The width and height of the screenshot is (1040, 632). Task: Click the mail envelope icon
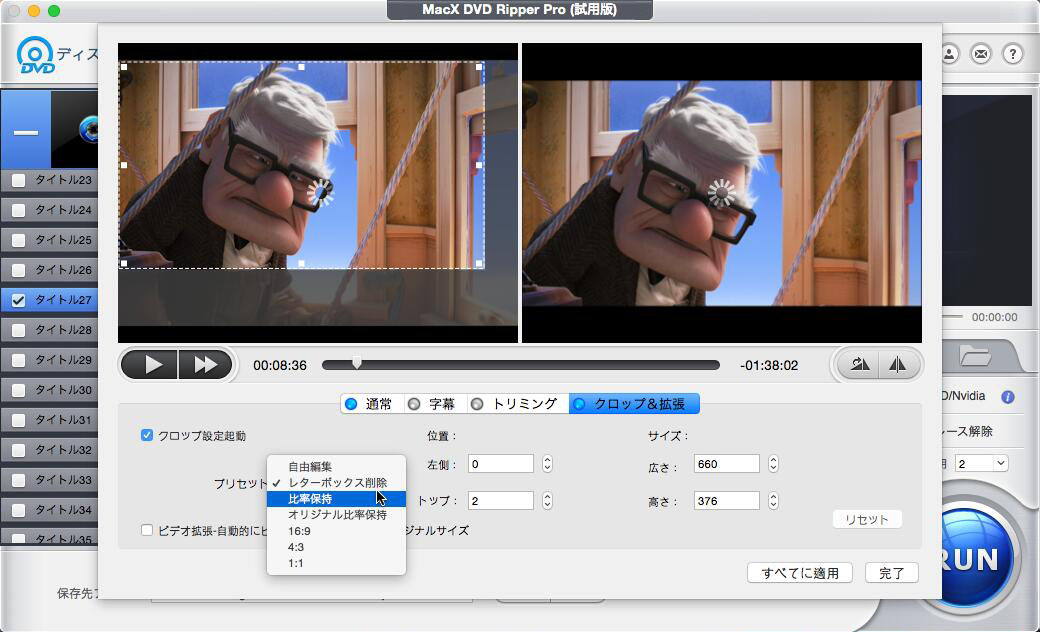coord(981,54)
